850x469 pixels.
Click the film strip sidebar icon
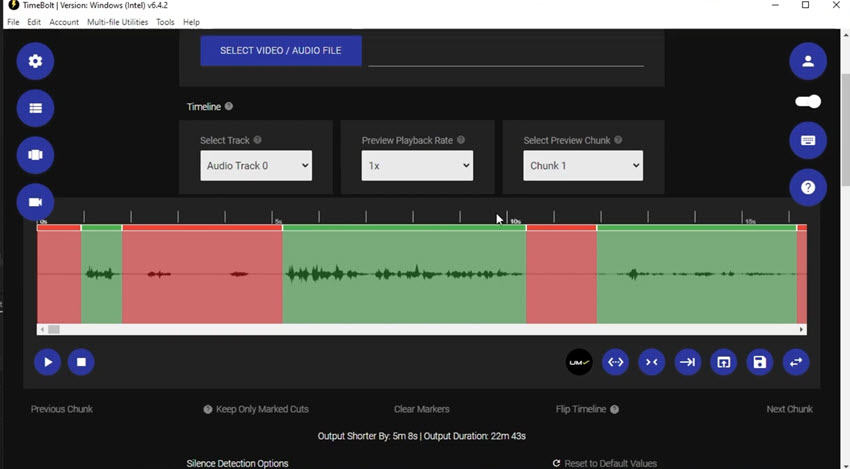(35, 155)
